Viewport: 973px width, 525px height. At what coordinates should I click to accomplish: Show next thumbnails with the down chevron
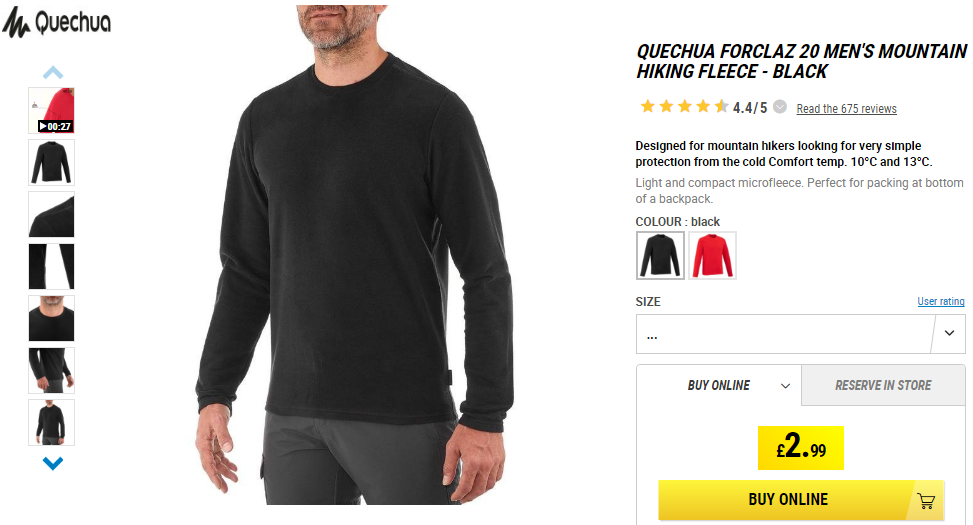pyautogui.click(x=53, y=463)
